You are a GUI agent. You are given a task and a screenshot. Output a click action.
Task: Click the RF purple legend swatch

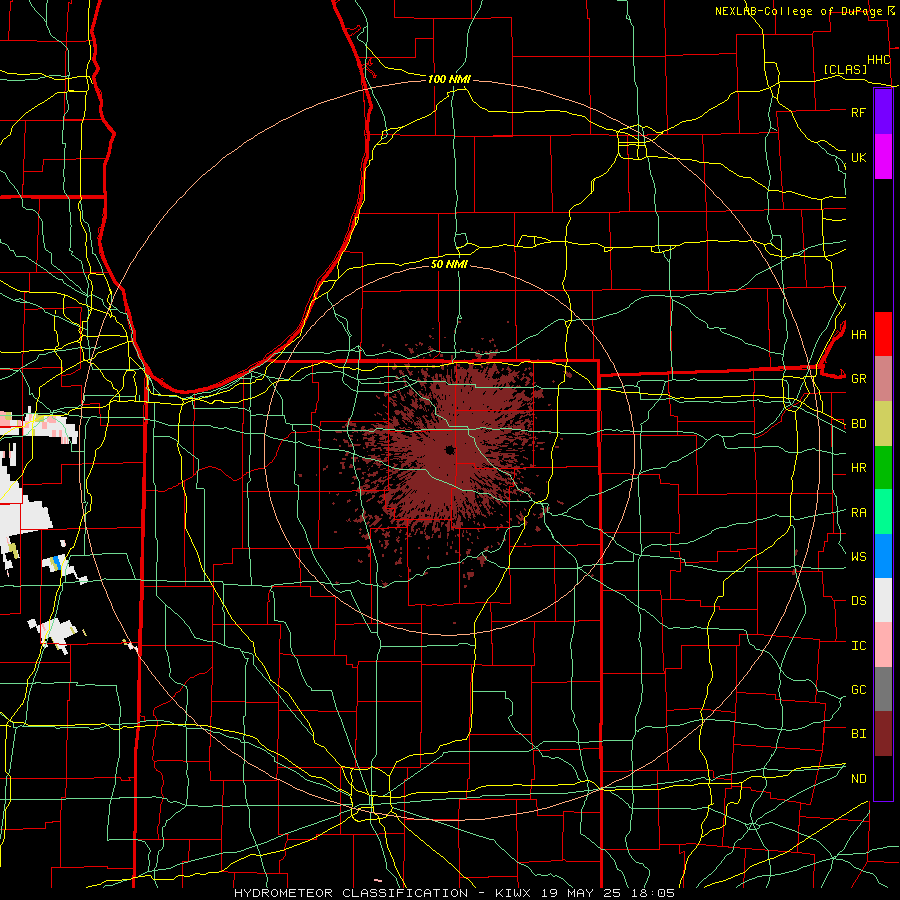click(883, 112)
